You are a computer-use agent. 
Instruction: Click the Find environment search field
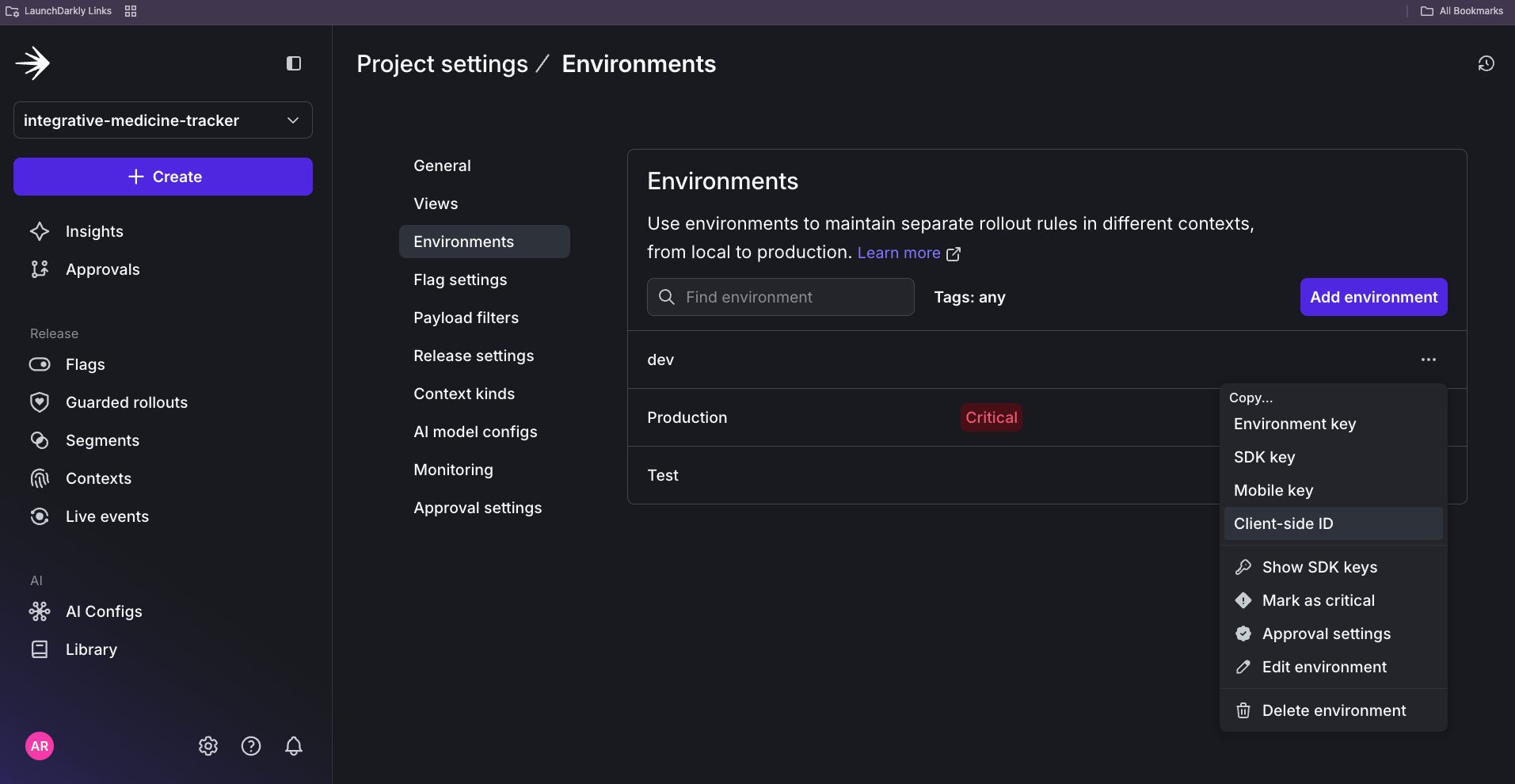pyautogui.click(x=780, y=297)
